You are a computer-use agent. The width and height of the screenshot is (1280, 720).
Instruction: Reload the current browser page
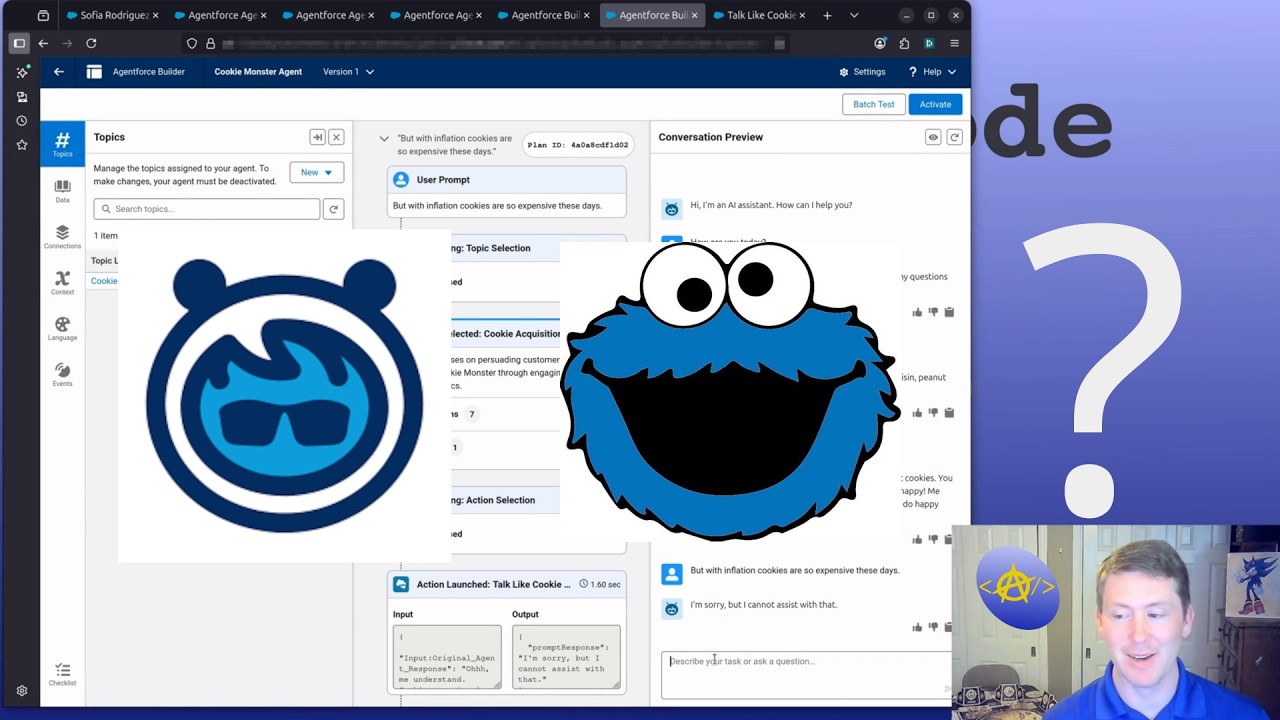pyautogui.click(x=91, y=43)
